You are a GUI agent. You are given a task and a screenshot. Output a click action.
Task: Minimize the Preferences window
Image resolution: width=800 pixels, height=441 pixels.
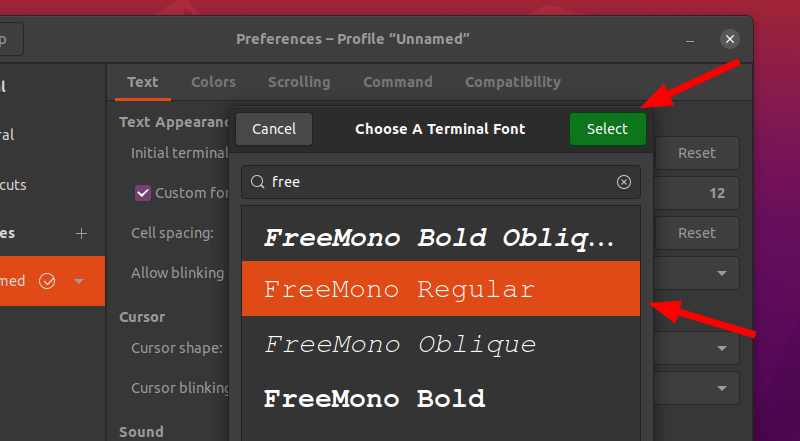click(x=691, y=39)
